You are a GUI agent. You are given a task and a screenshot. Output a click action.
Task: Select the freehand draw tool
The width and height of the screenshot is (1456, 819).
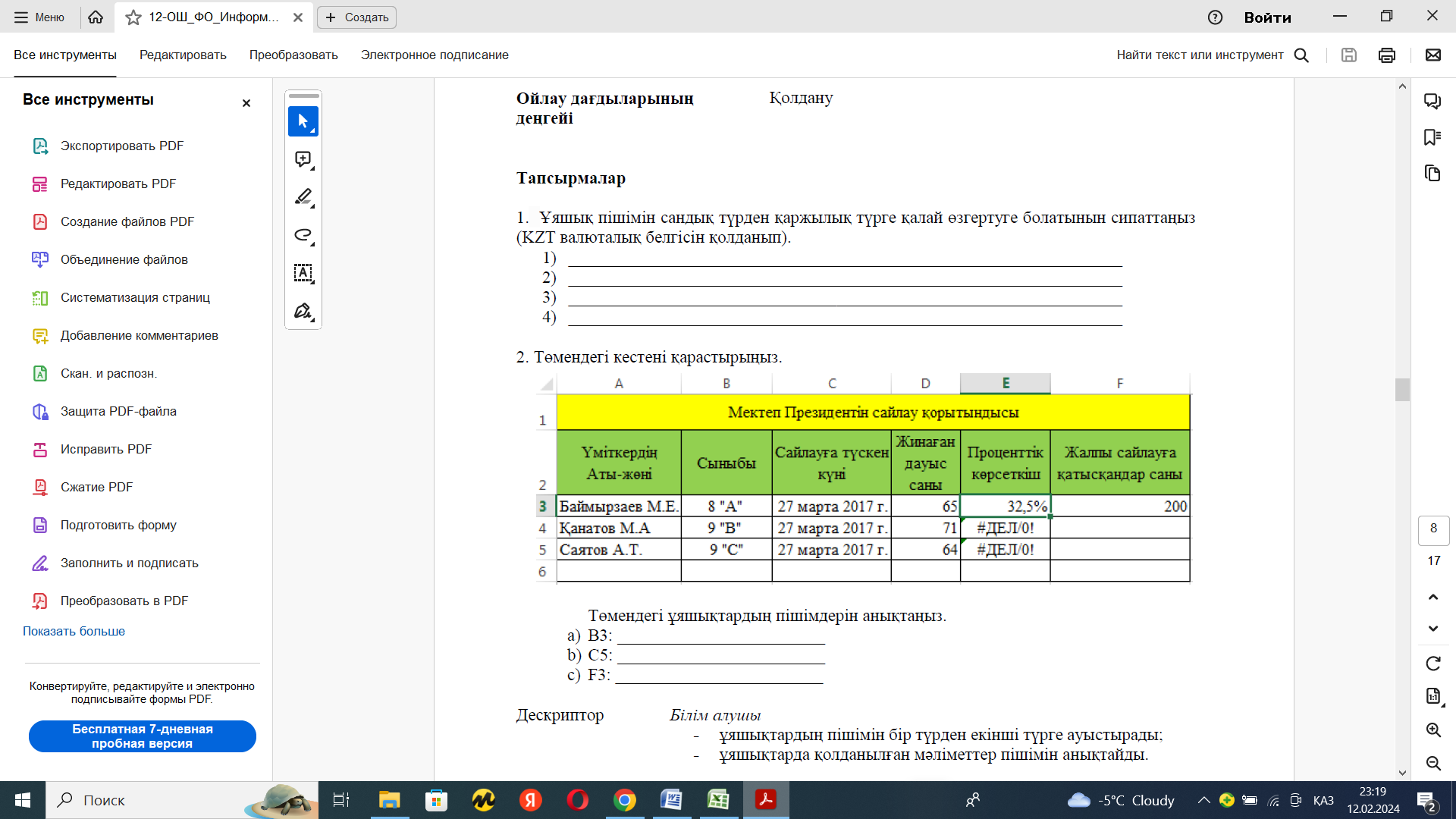coord(303,235)
